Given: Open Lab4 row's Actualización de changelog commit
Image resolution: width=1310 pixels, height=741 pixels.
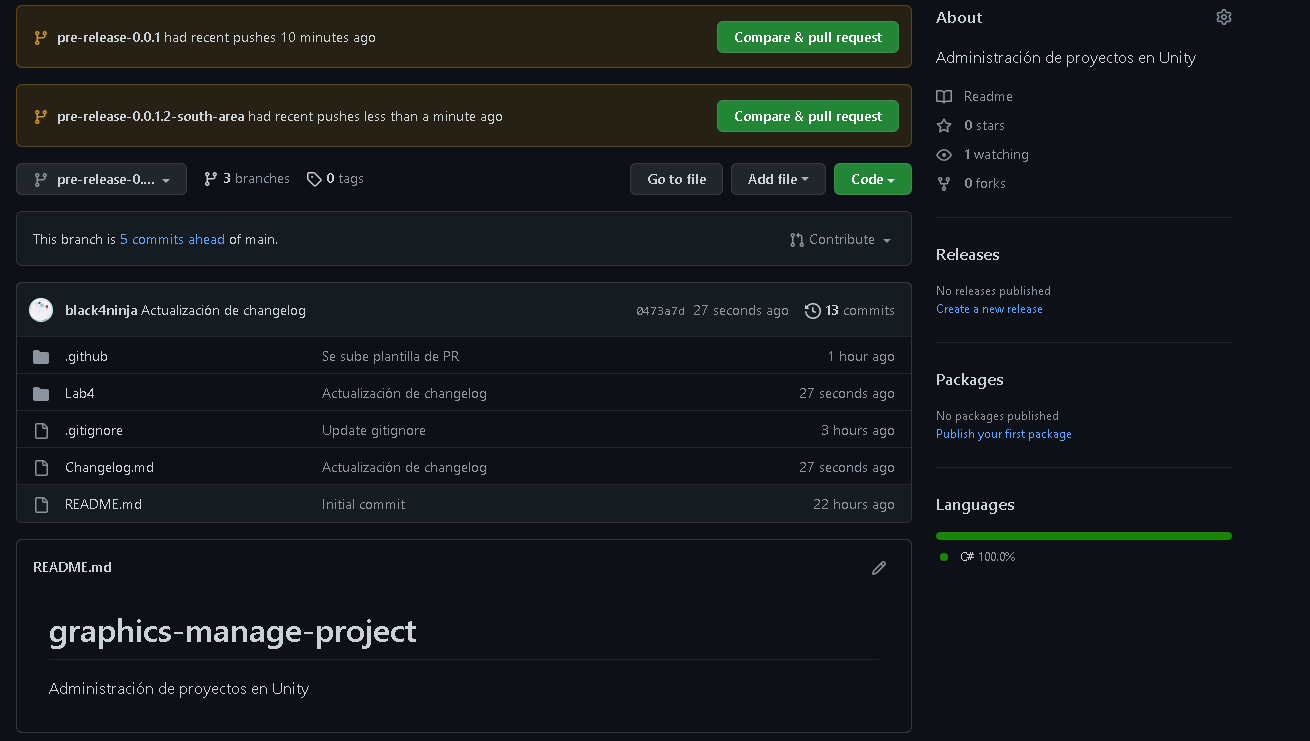Looking at the screenshot, I should coord(404,394).
